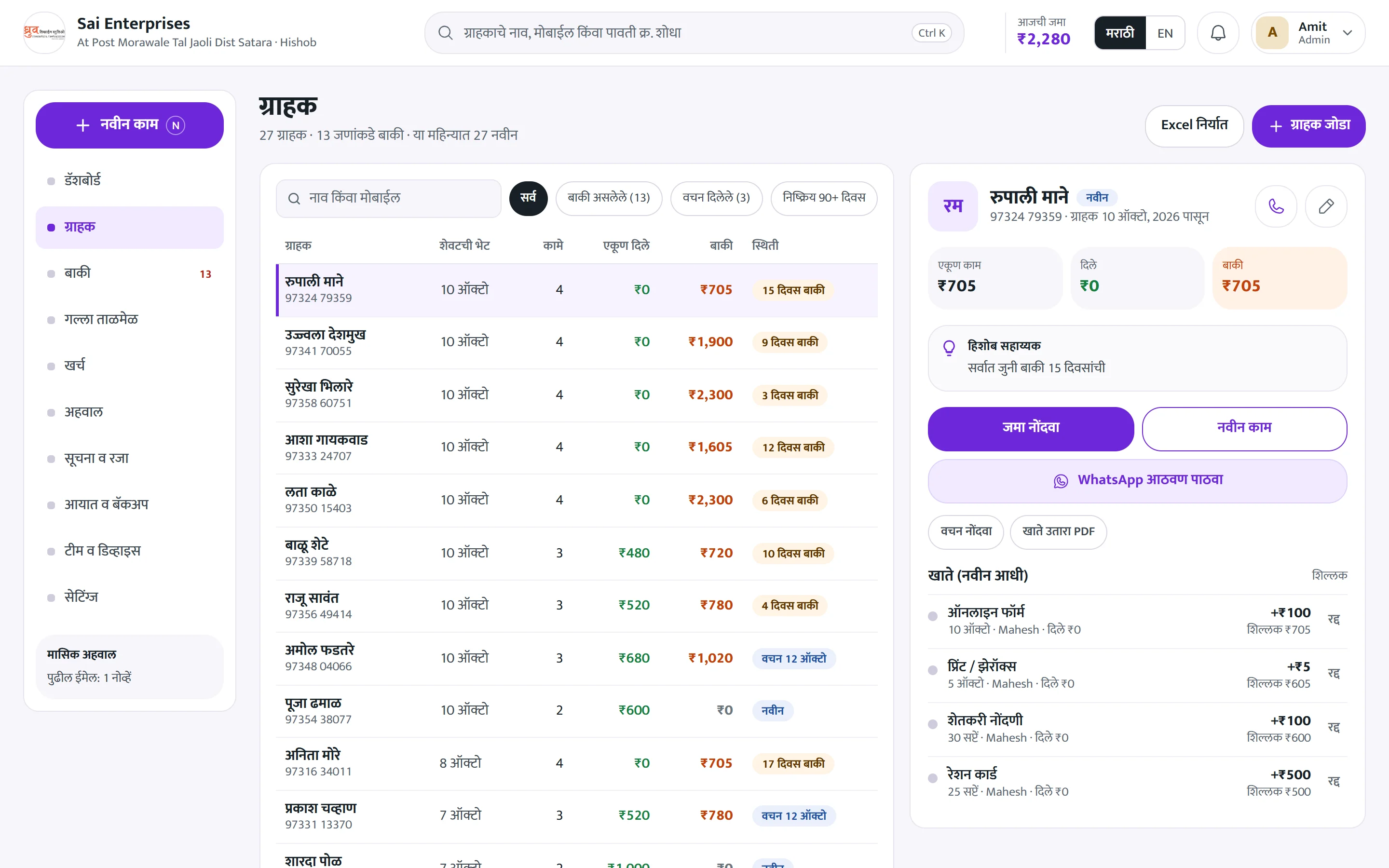Click the शेवटची भेट column header
This screenshot has width=1389, height=868.
(464, 246)
